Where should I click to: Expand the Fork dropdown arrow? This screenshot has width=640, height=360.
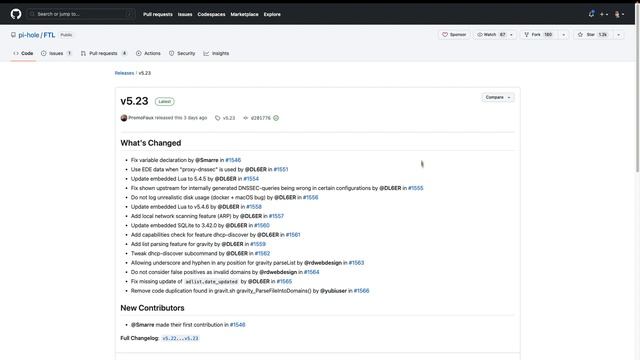pyautogui.click(x=564, y=35)
